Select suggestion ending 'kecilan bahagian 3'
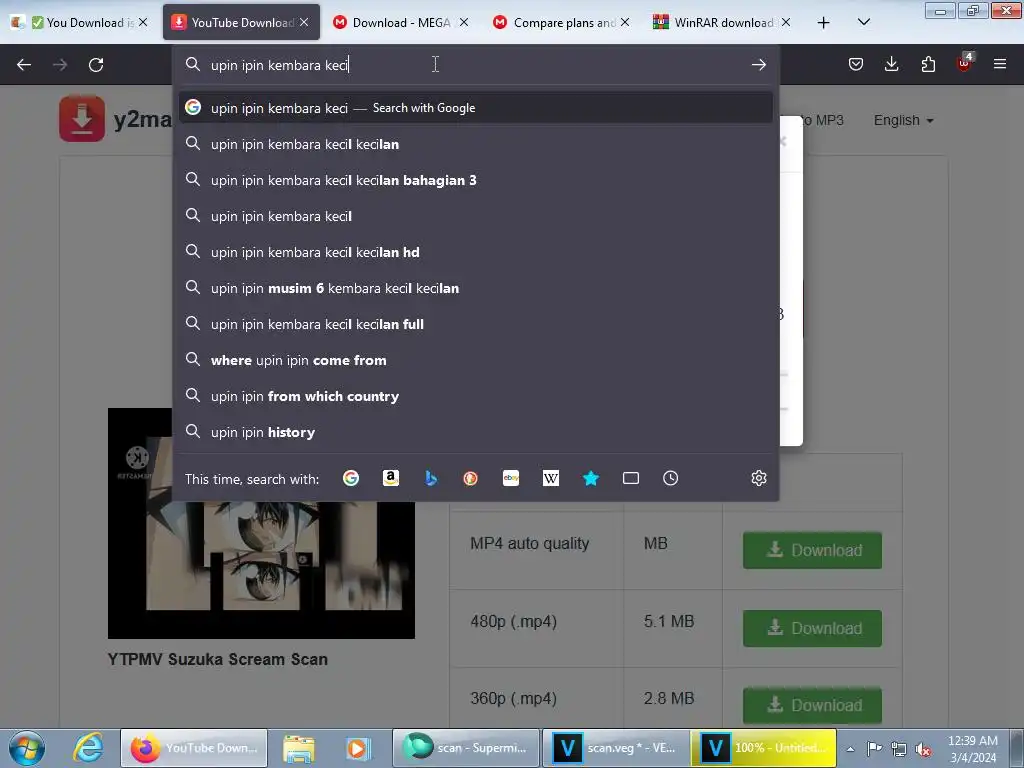 pos(475,180)
